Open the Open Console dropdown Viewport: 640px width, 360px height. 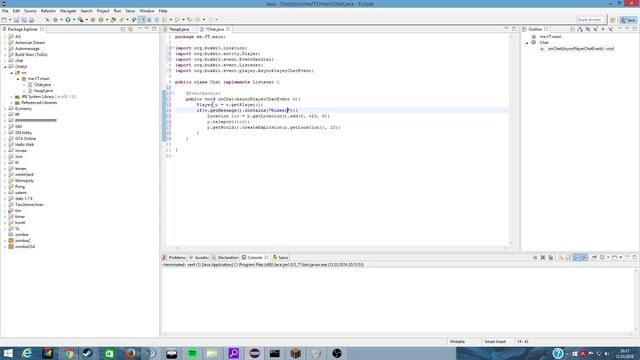[621, 258]
